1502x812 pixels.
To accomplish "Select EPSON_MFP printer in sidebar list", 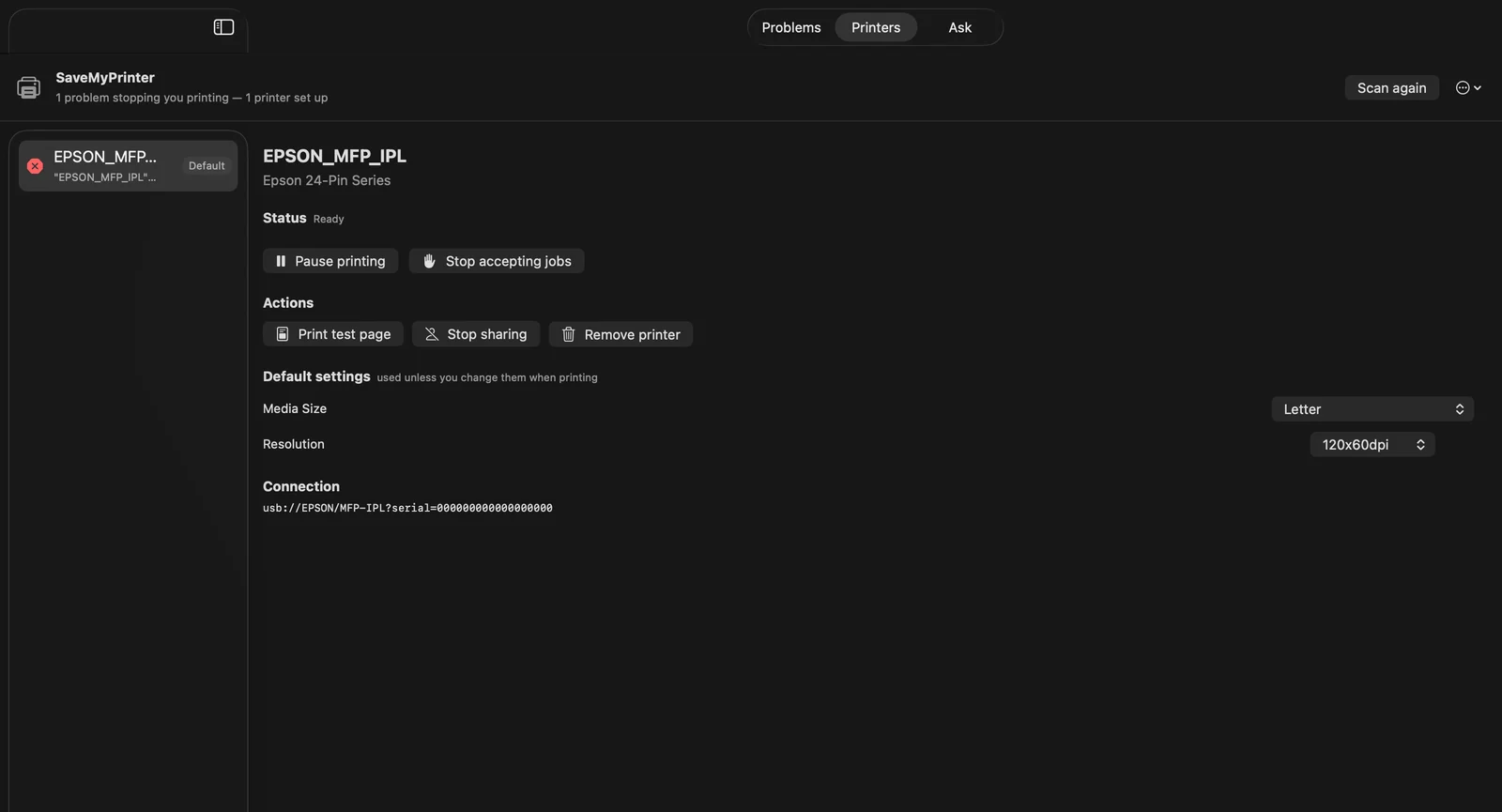I will tap(128, 166).
